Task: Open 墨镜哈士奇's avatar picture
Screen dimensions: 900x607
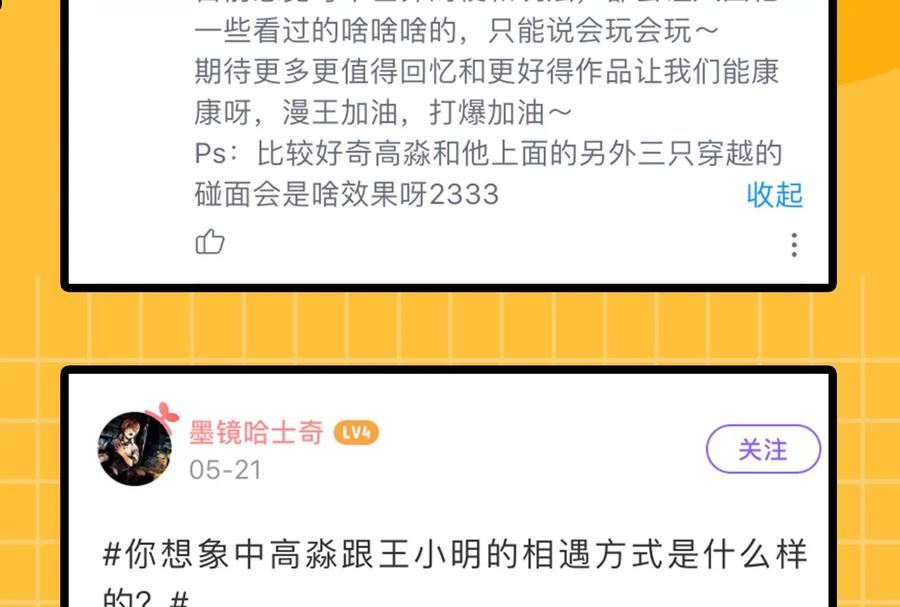Action: [x=135, y=448]
